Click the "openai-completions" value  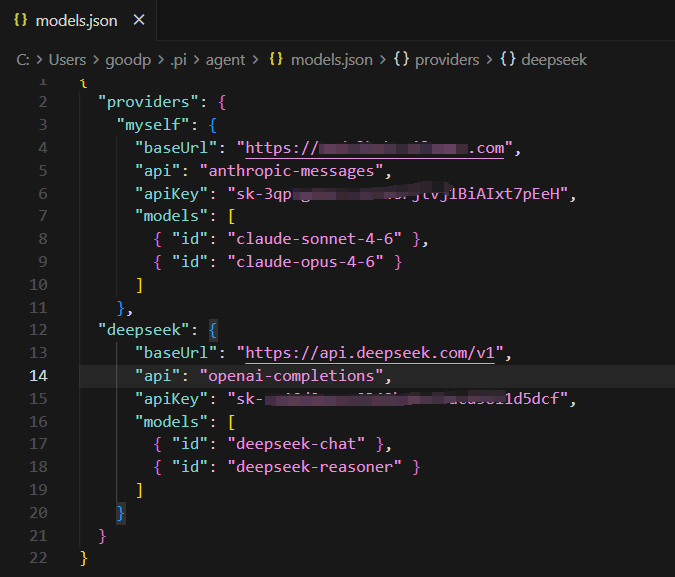[x=291, y=376]
